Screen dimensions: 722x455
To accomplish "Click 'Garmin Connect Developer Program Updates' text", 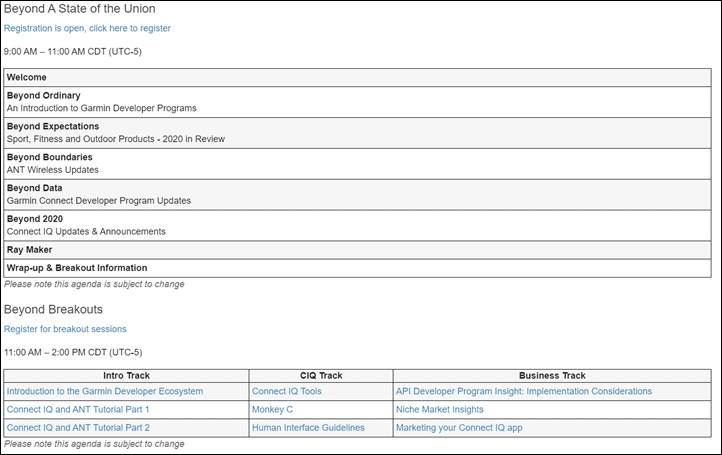I will 99,201.
